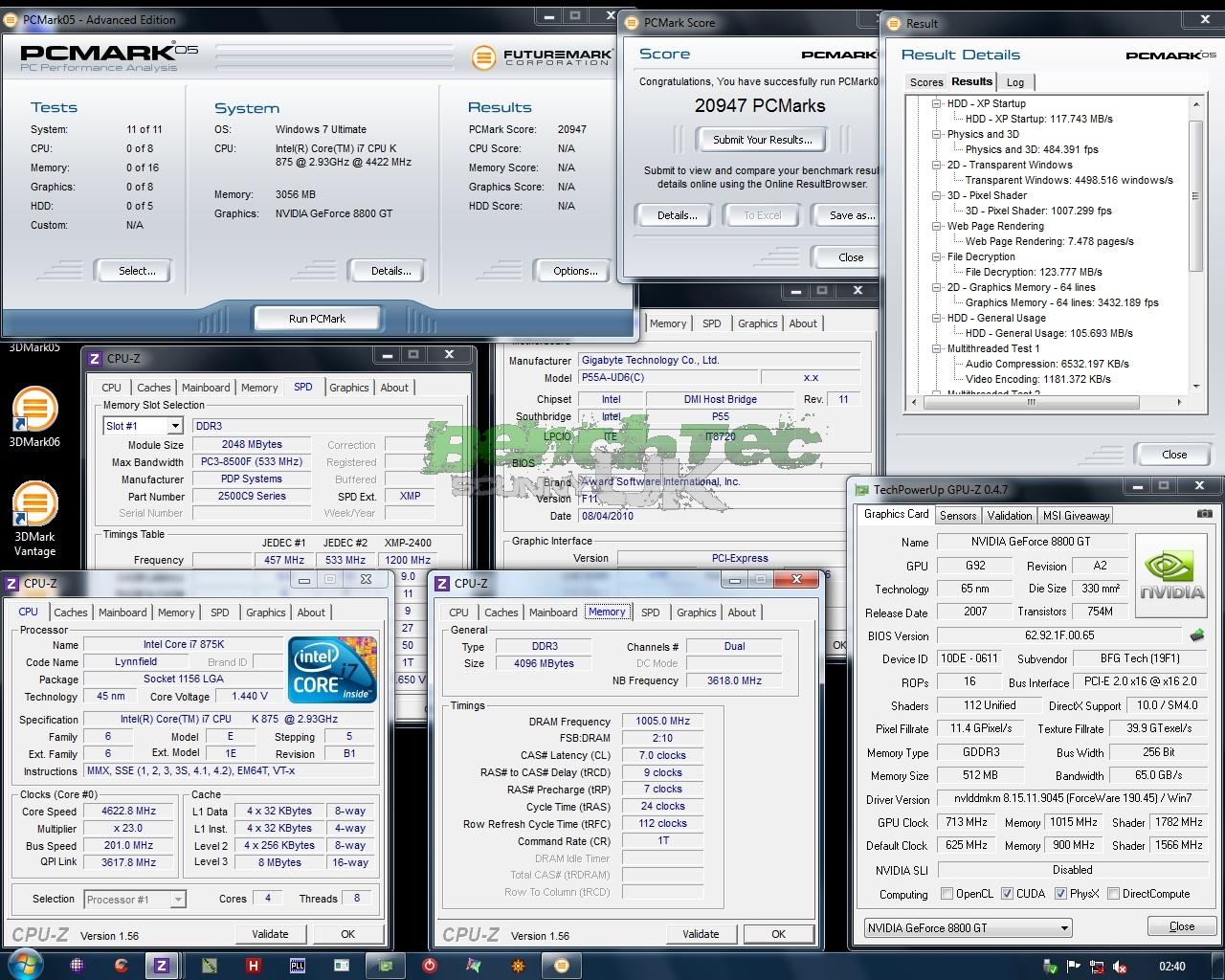Screen dimensions: 1225x980
Task: Click the PLL taskbar icon
Action: 298,966
